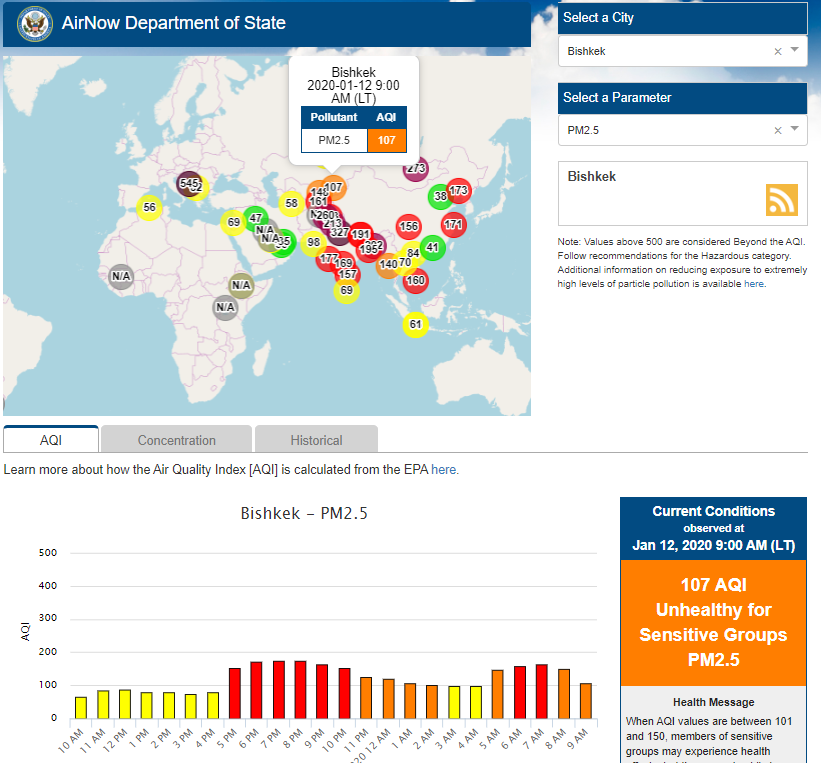Click the orange RSS feed icon

point(781,200)
